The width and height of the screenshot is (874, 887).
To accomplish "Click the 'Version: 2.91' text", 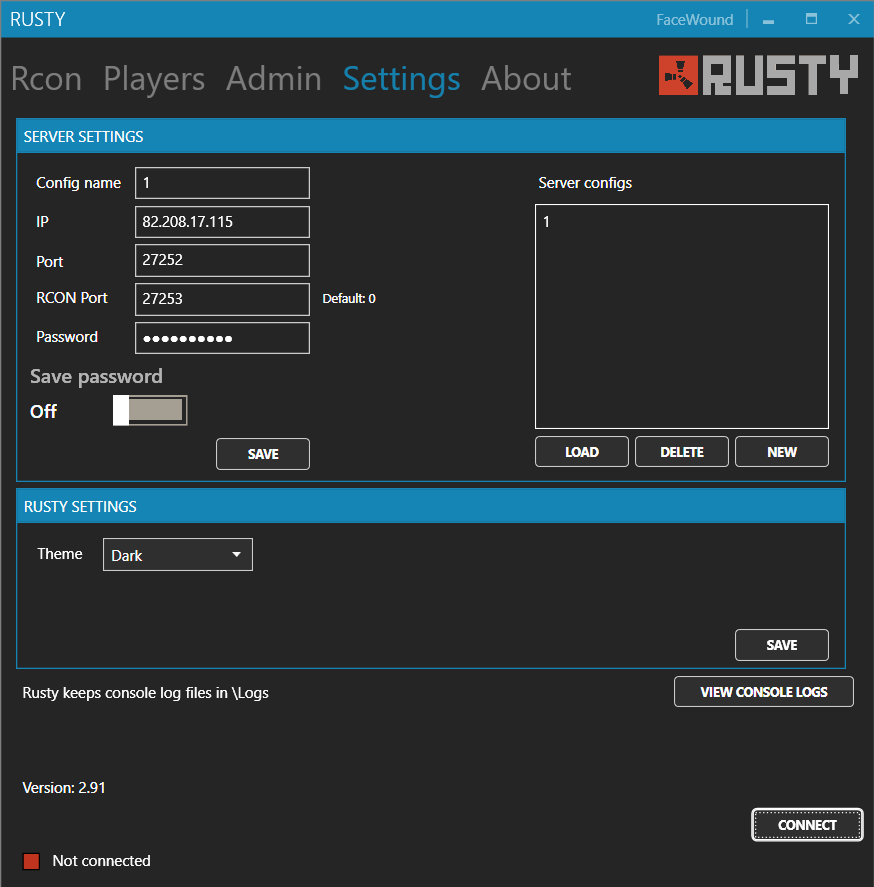I will coord(64,787).
